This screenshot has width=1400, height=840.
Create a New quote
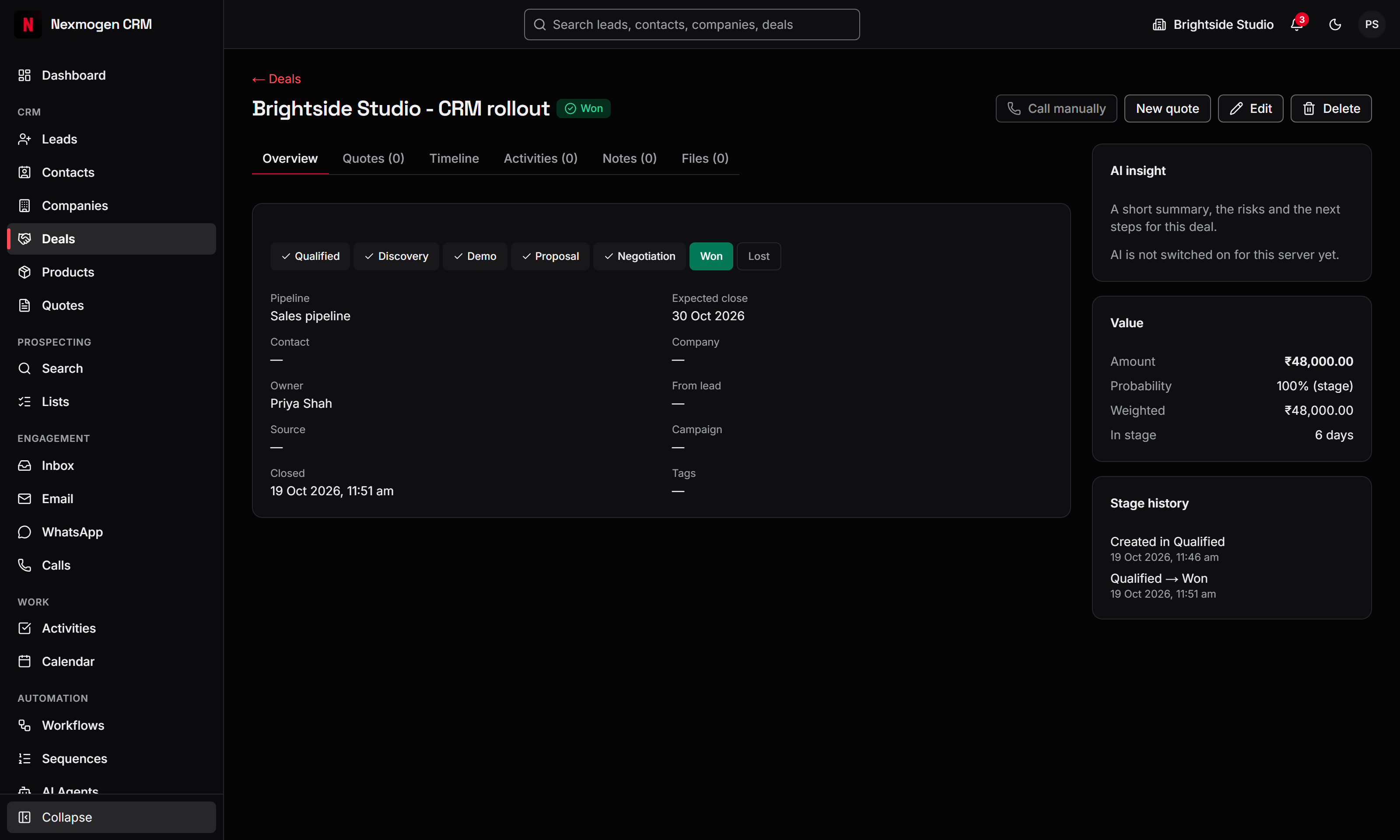point(1167,108)
